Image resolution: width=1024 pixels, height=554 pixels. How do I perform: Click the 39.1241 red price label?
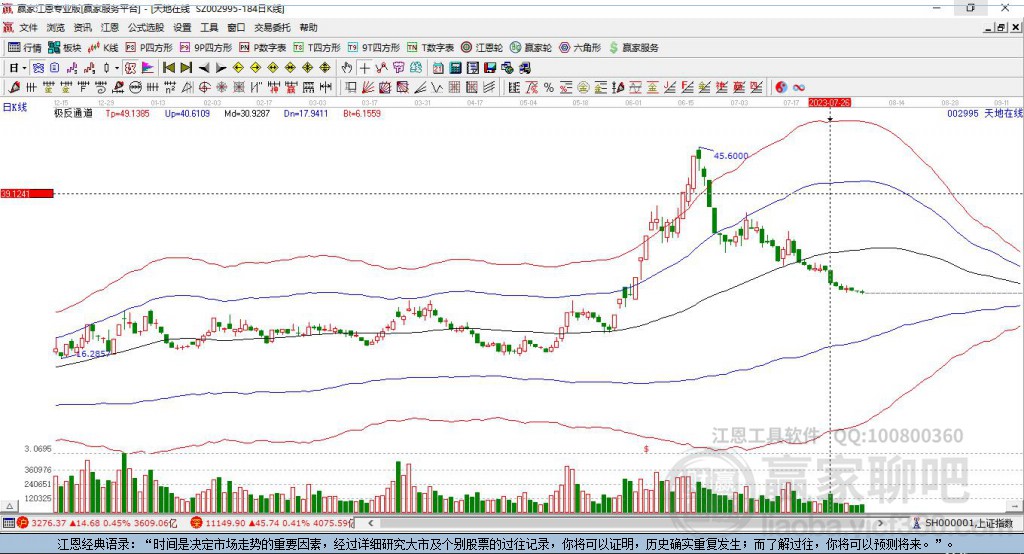point(27,193)
